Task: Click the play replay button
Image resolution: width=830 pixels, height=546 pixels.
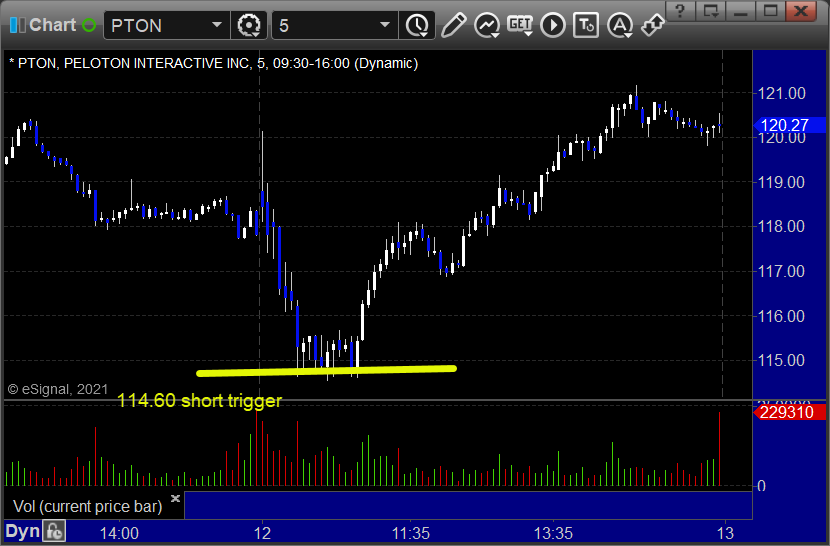Action: pos(553,25)
